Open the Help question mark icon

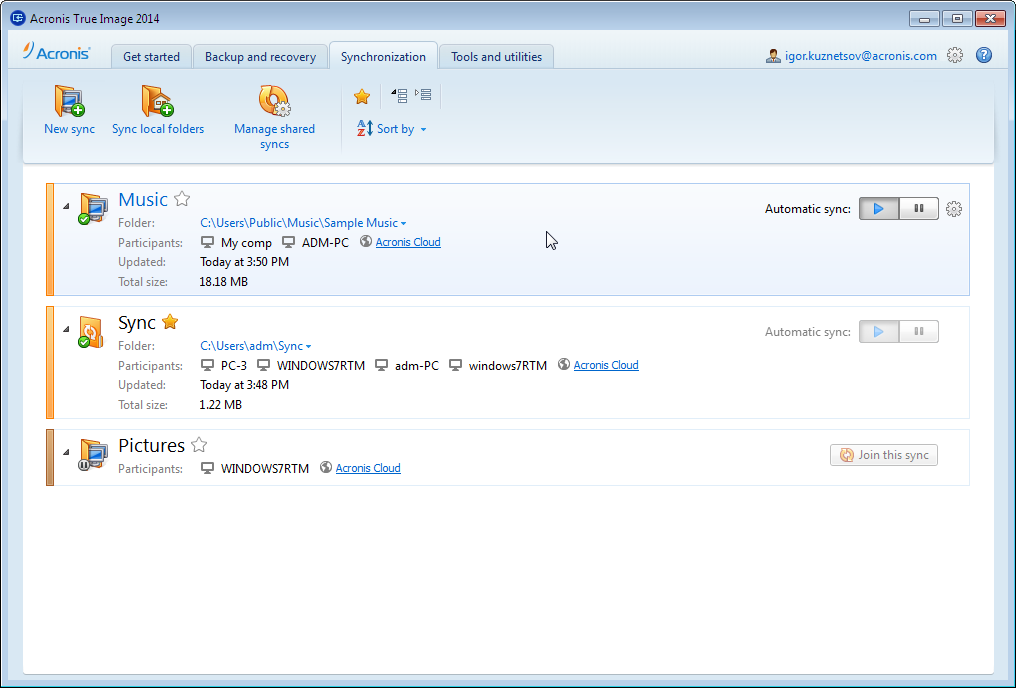pyautogui.click(x=984, y=56)
